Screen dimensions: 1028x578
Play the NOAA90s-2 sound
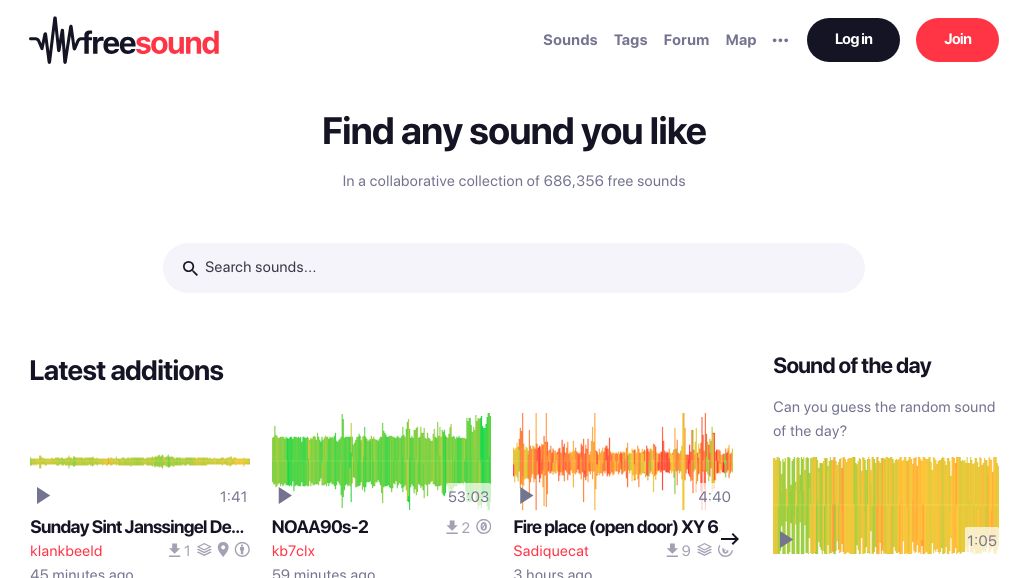tap(285, 495)
